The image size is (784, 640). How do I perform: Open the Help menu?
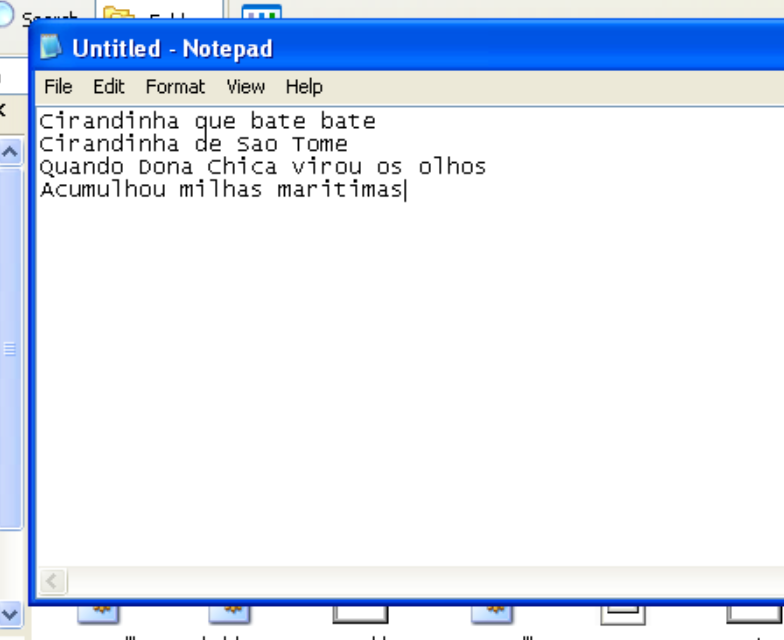(304, 87)
